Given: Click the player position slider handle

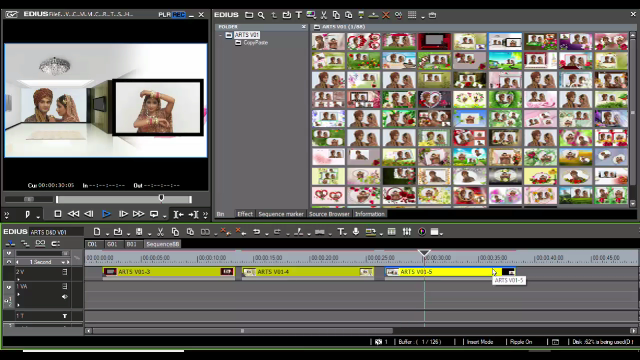Looking at the screenshot, I should pyautogui.click(x=162, y=198).
